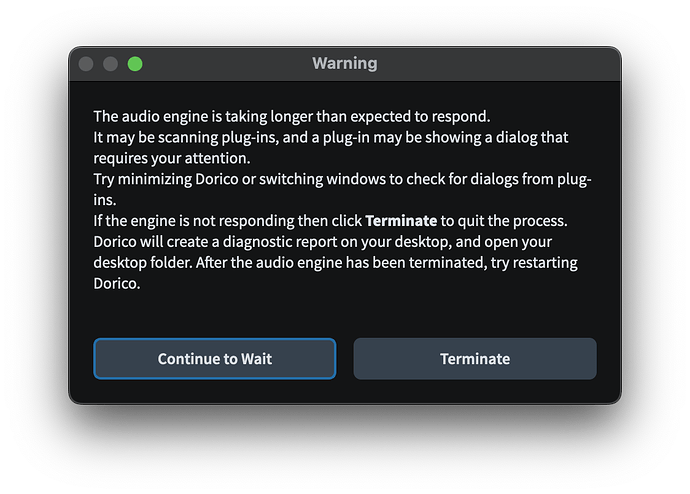Click the empty title bar right of Warning

(x=500, y=63)
